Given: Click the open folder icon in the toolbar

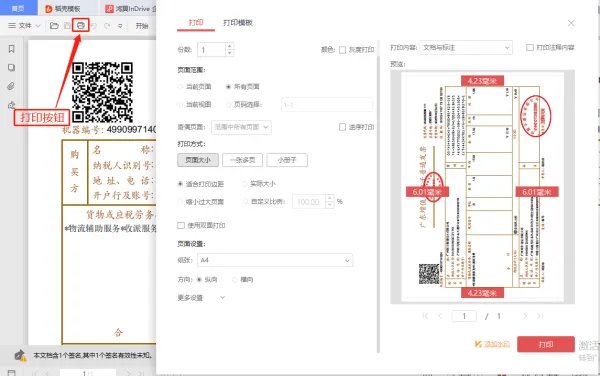Looking at the screenshot, I should [54, 26].
